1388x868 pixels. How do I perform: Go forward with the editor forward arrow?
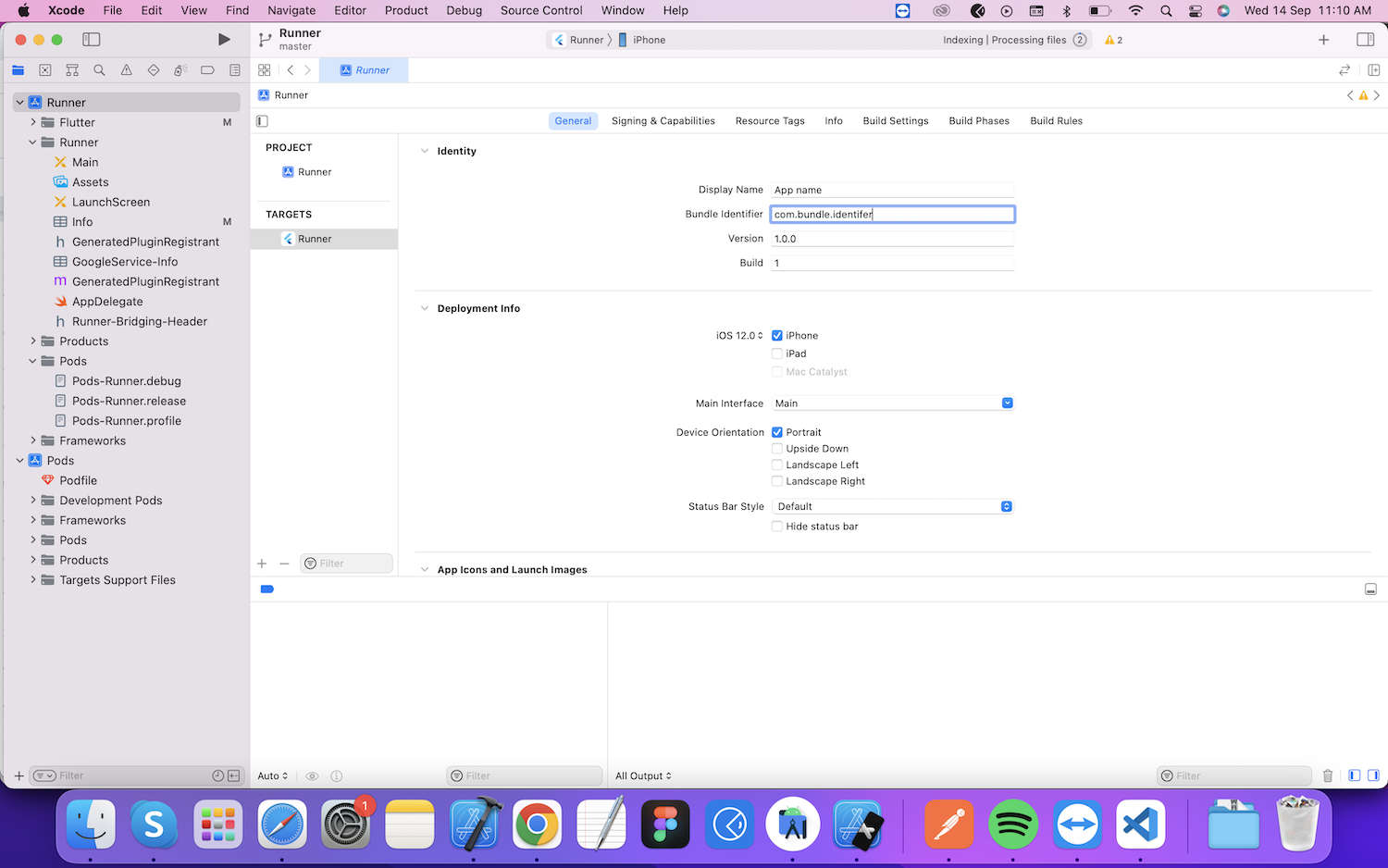tap(308, 70)
